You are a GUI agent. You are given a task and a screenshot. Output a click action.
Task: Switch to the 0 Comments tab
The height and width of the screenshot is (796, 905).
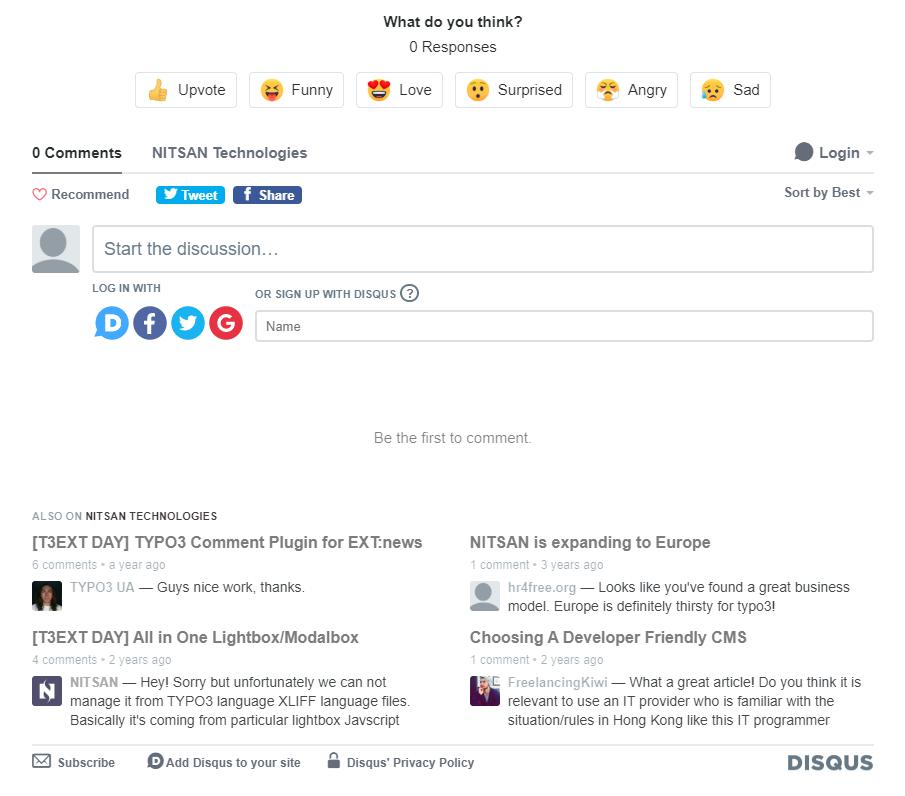point(77,152)
